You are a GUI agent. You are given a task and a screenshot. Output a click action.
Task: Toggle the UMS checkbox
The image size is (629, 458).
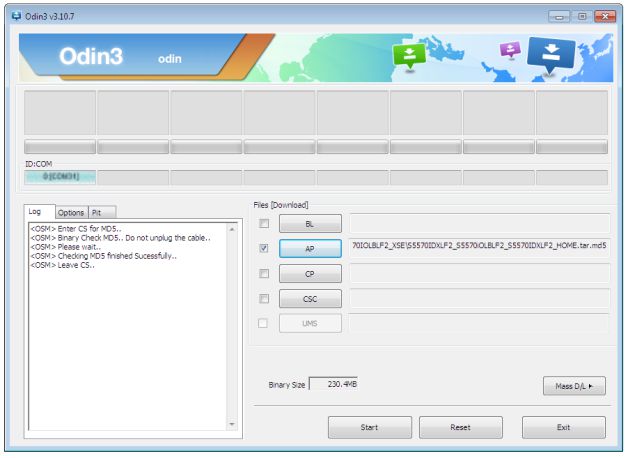point(263,323)
